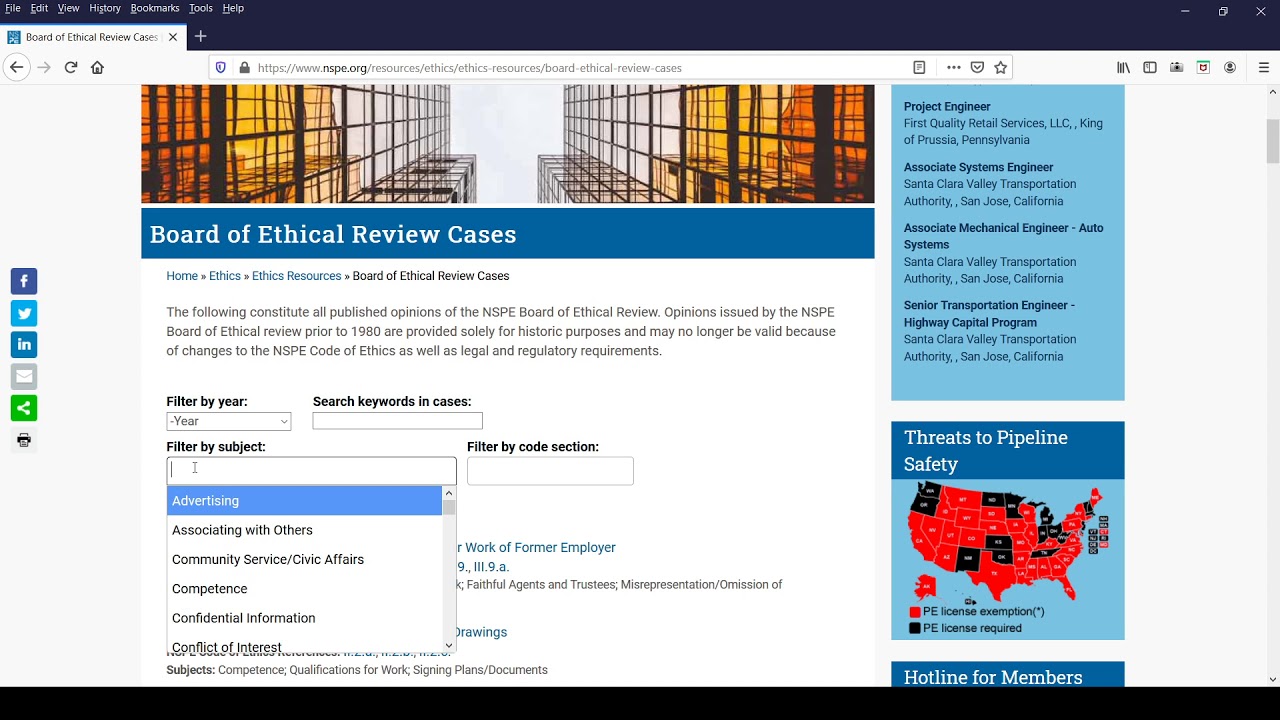Open the browser home page icon
The width and height of the screenshot is (1280, 720).
coord(97,67)
